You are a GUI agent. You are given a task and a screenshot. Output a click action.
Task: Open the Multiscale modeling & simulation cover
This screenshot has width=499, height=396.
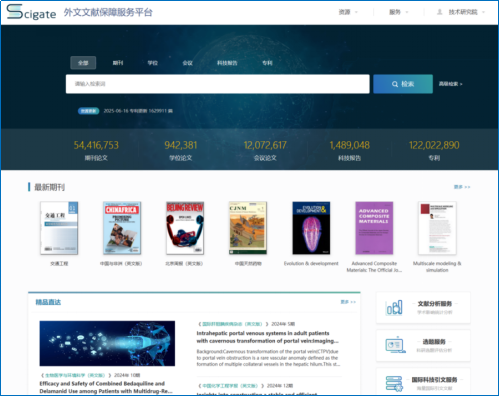click(x=437, y=228)
